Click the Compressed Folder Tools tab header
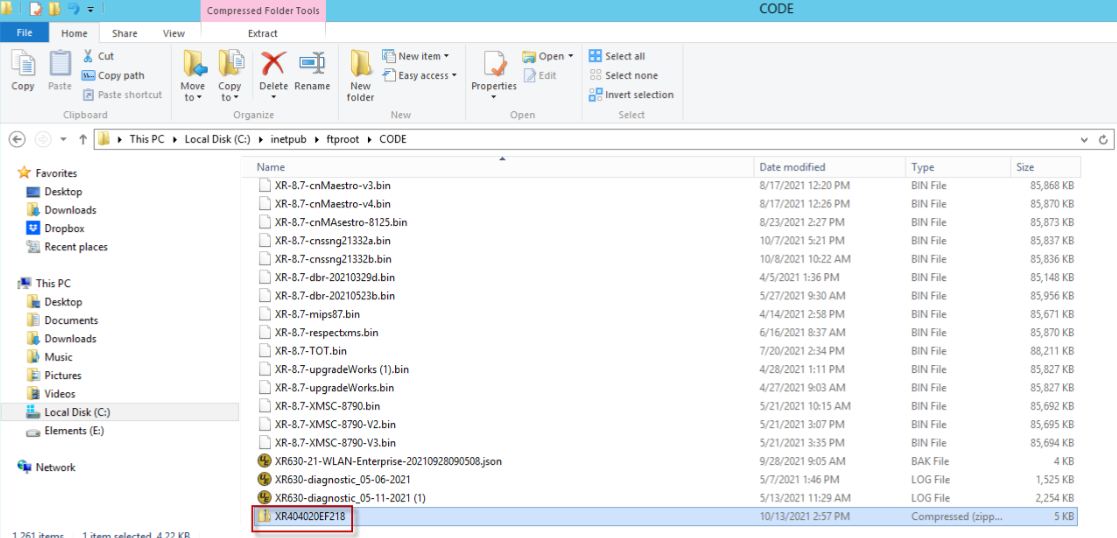1117x538 pixels. tap(263, 10)
